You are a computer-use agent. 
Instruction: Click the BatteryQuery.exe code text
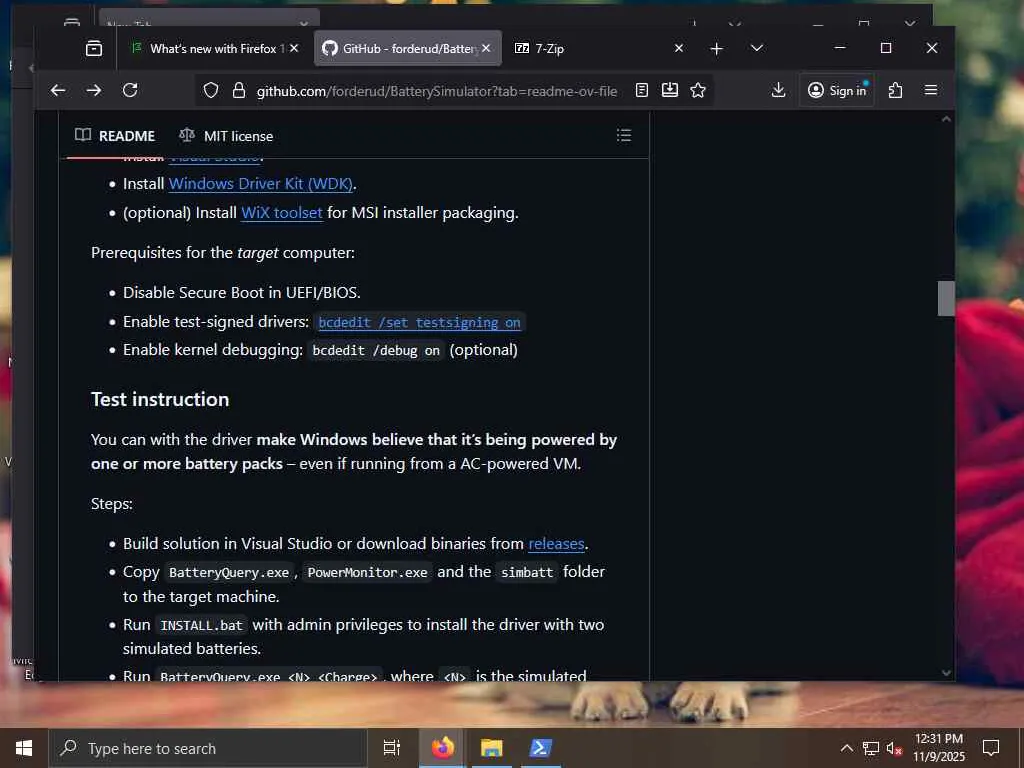[x=229, y=573]
